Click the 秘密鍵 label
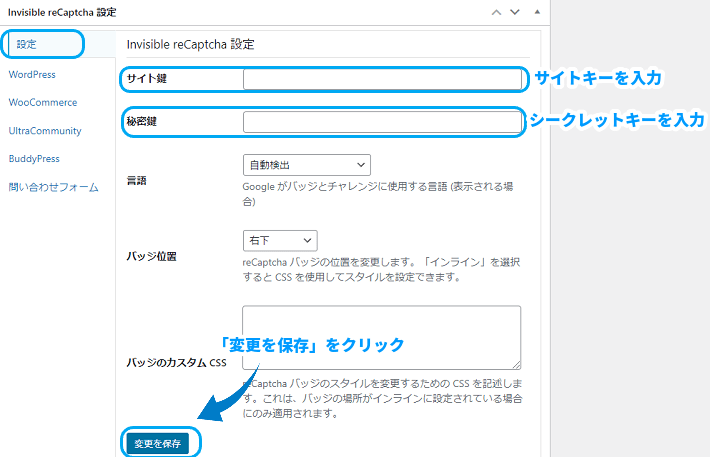The image size is (710, 457). (x=142, y=121)
